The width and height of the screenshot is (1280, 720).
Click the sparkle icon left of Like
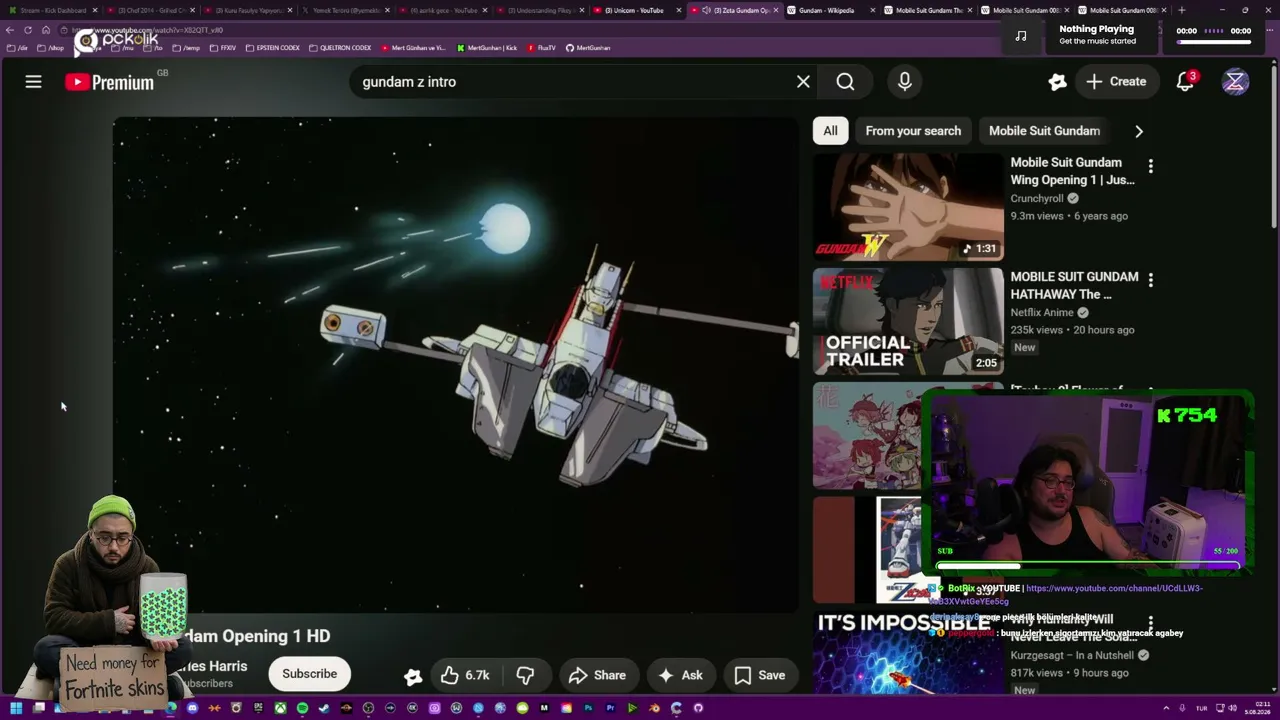point(413,676)
